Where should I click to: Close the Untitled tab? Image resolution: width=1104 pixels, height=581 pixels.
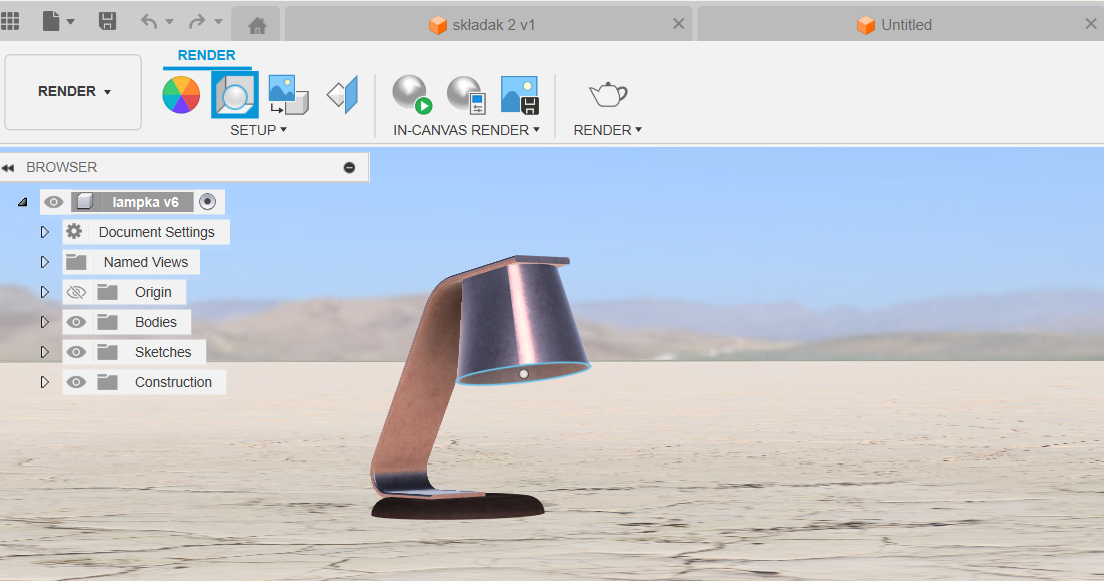1091,24
